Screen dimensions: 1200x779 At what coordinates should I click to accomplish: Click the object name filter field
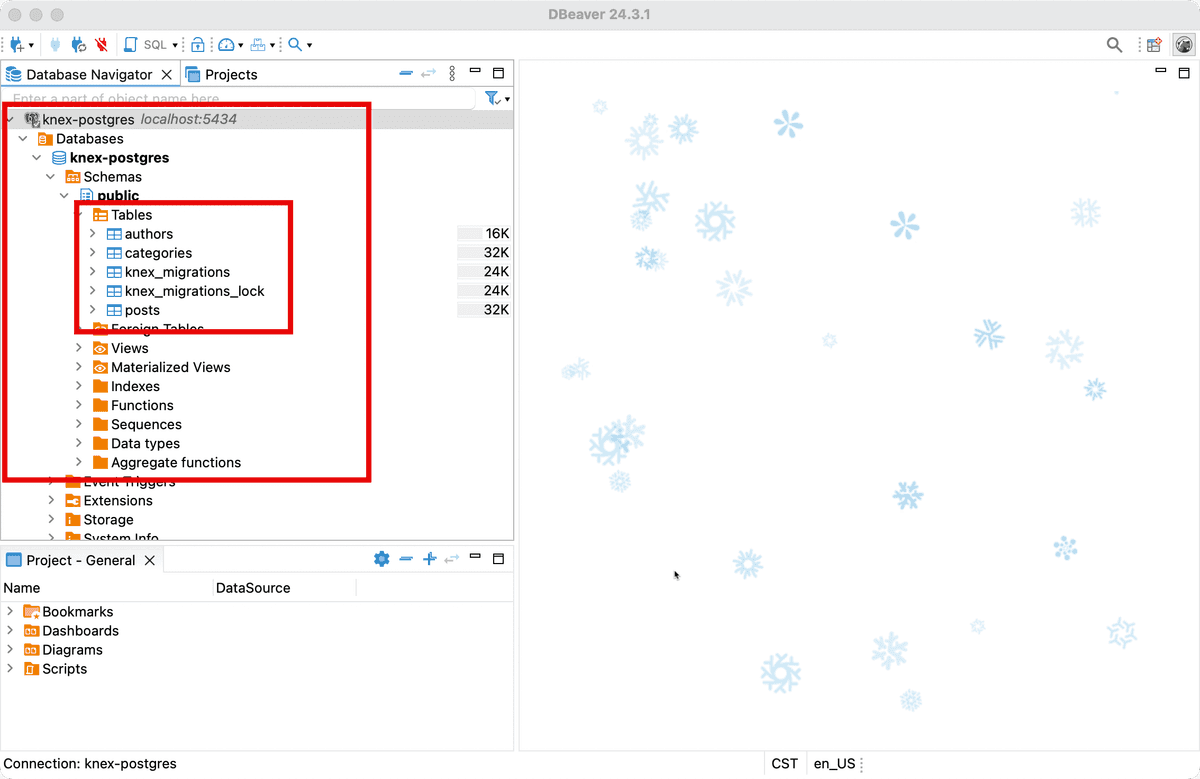(240, 99)
